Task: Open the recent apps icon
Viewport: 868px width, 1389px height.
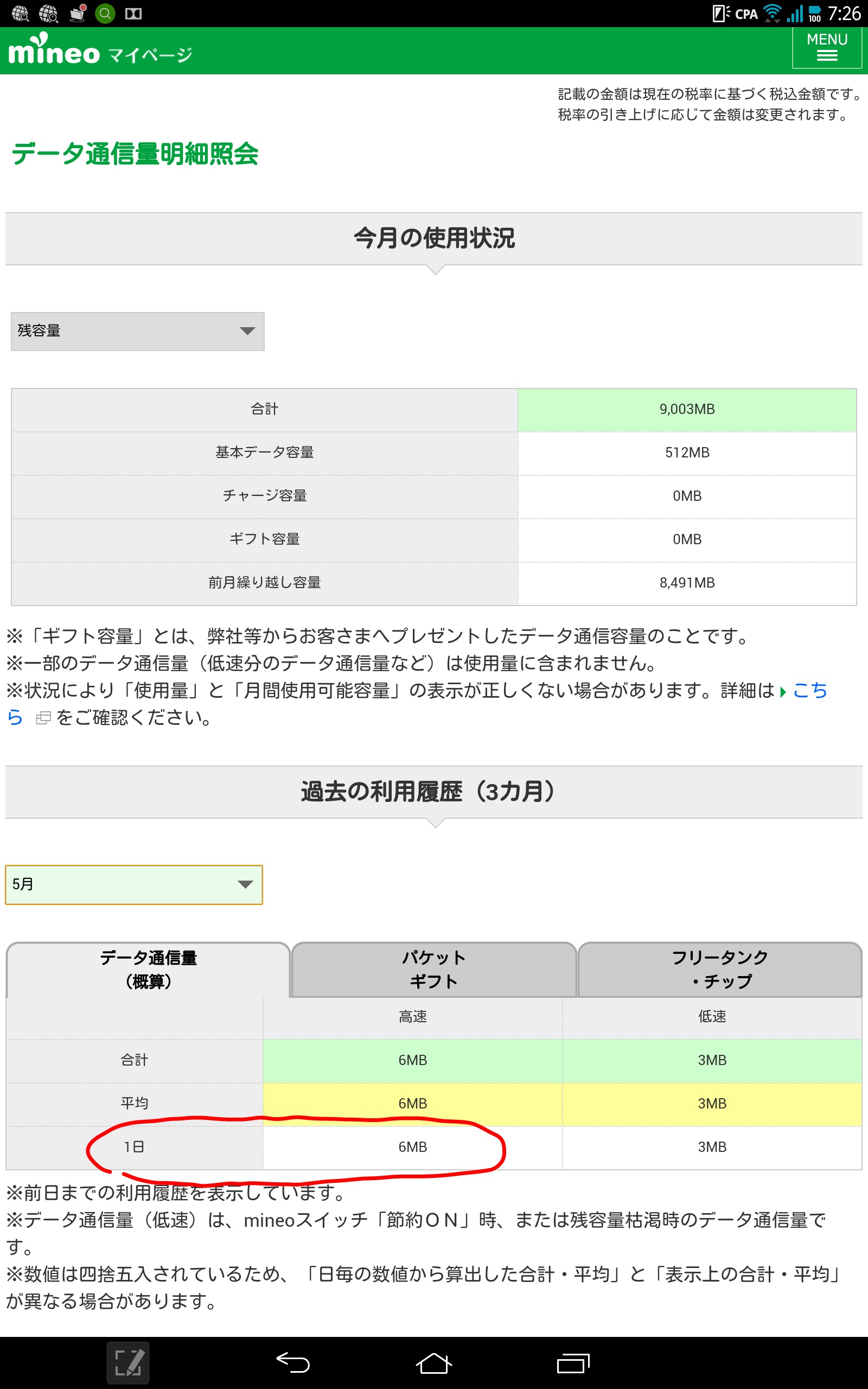Action: (572, 1362)
